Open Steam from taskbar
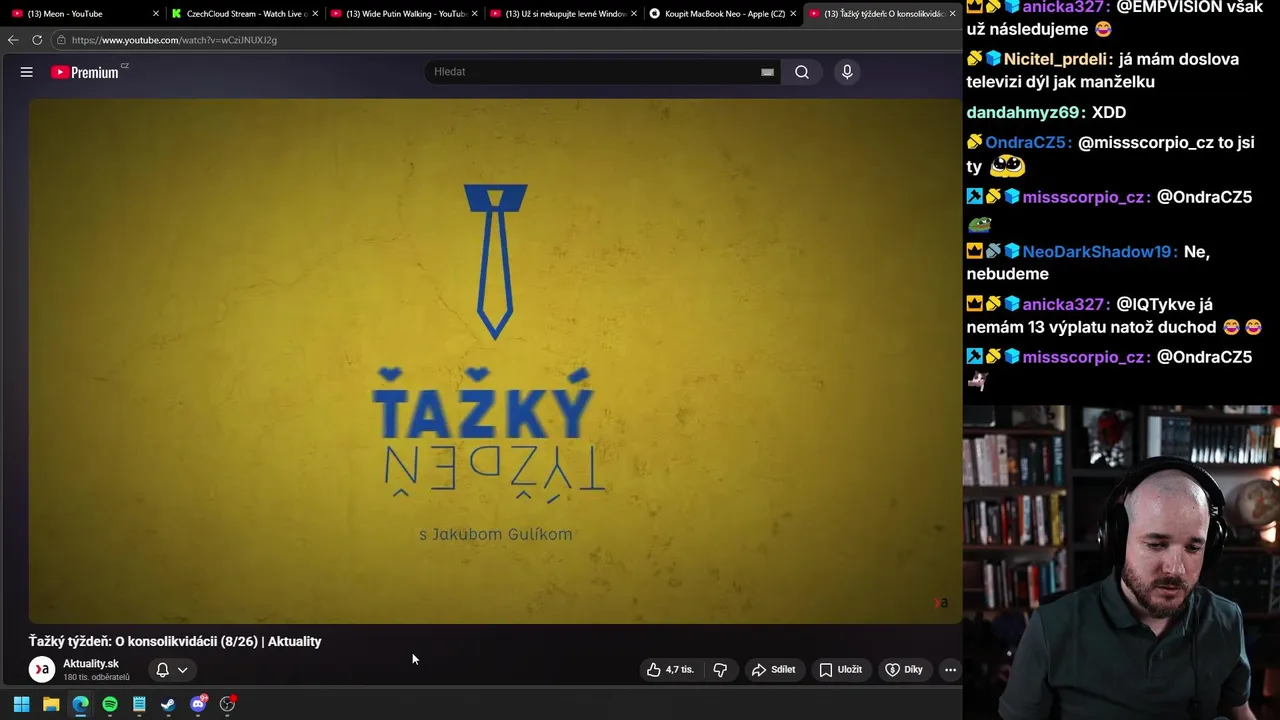Viewport: 1280px width, 720px height. click(168, 704)
